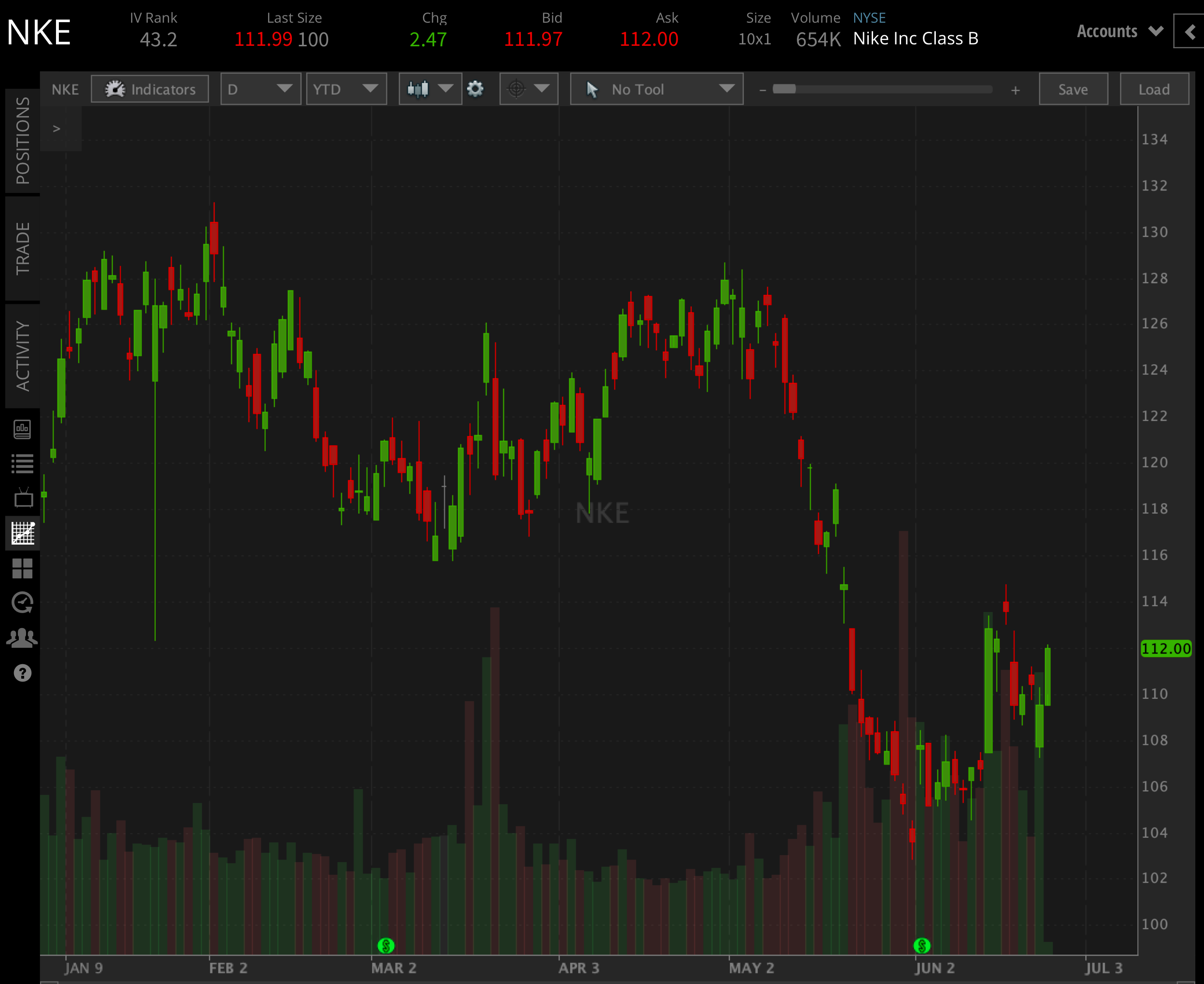Click the Save chart button
Viewport: 1204px width, 984px height.
click(x=1072, y=89)
